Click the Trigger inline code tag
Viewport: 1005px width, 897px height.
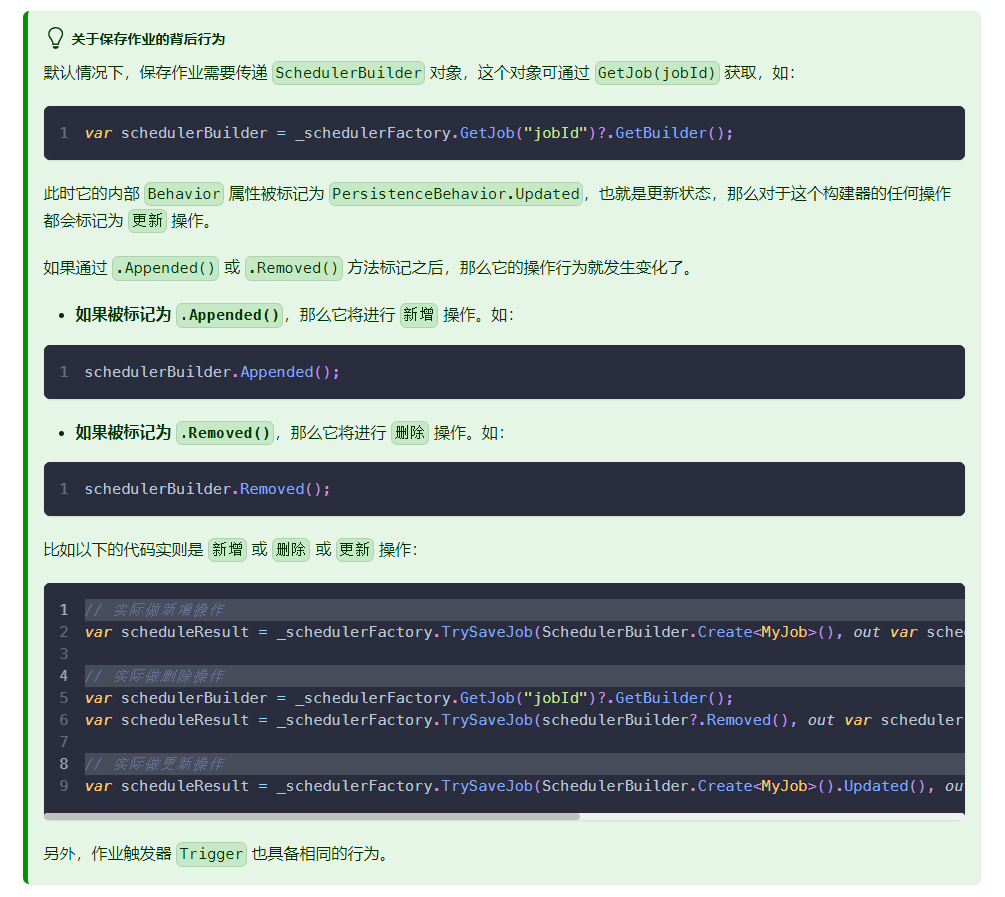click(212, 854)
